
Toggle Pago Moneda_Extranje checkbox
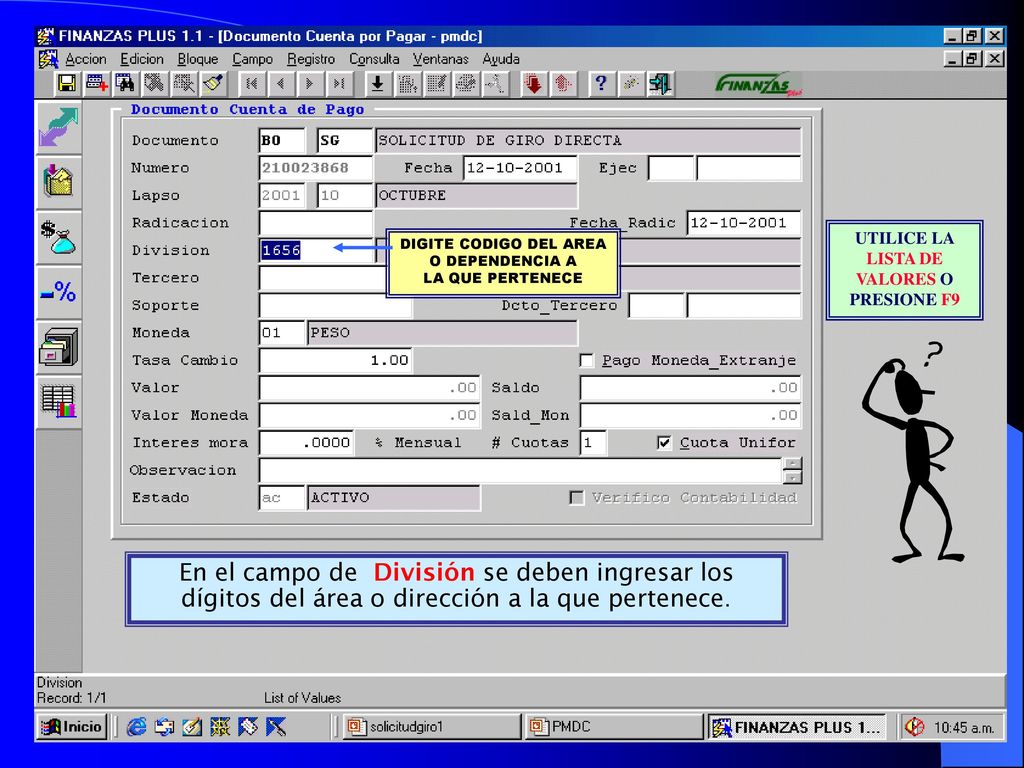click(x=586, y=360)
